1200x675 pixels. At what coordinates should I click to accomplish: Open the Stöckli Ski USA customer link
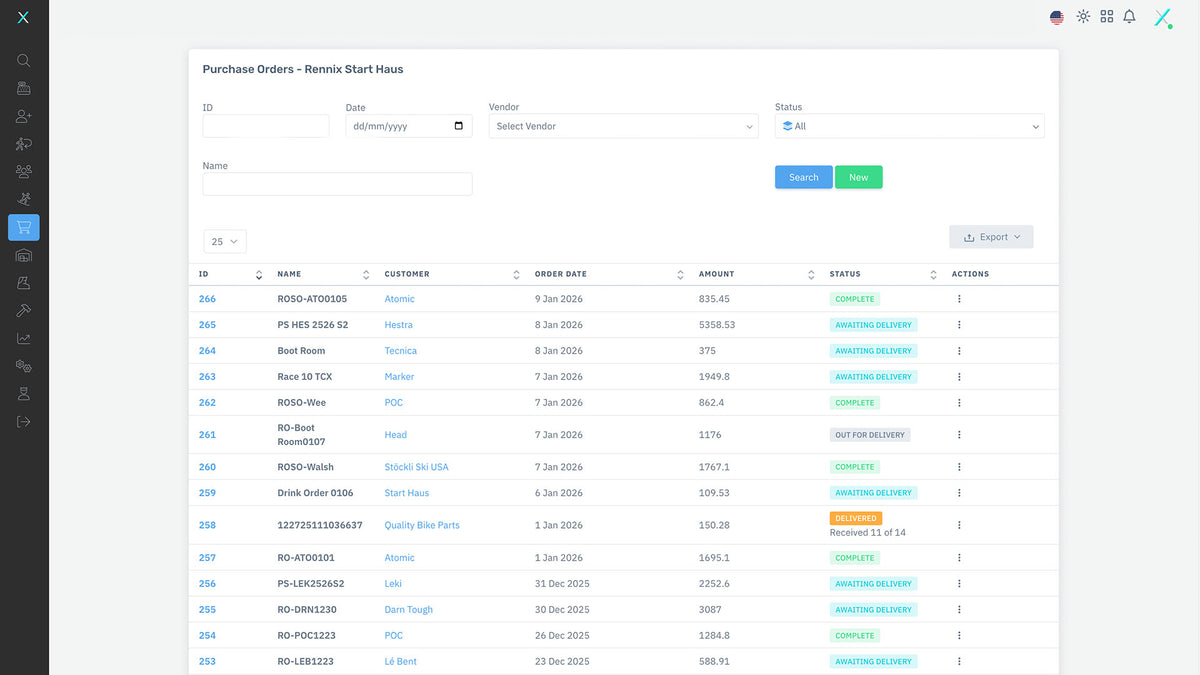[416, 467]
